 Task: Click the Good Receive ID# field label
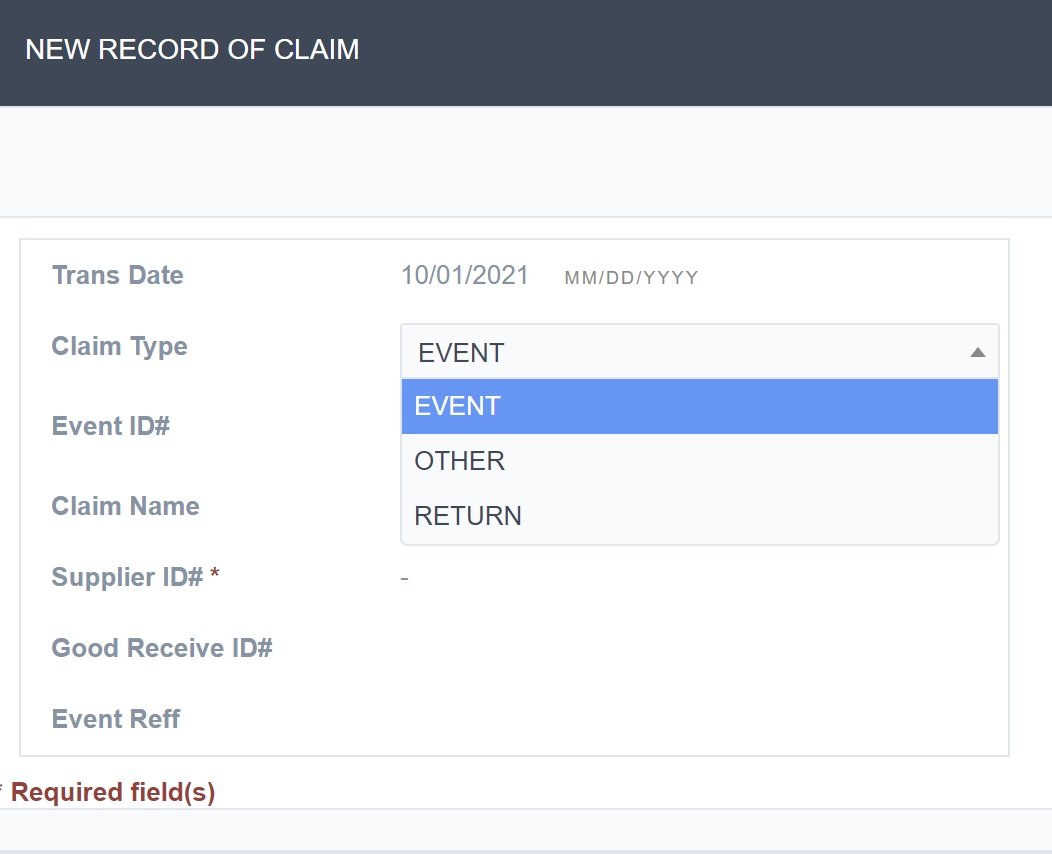[162, 648]
